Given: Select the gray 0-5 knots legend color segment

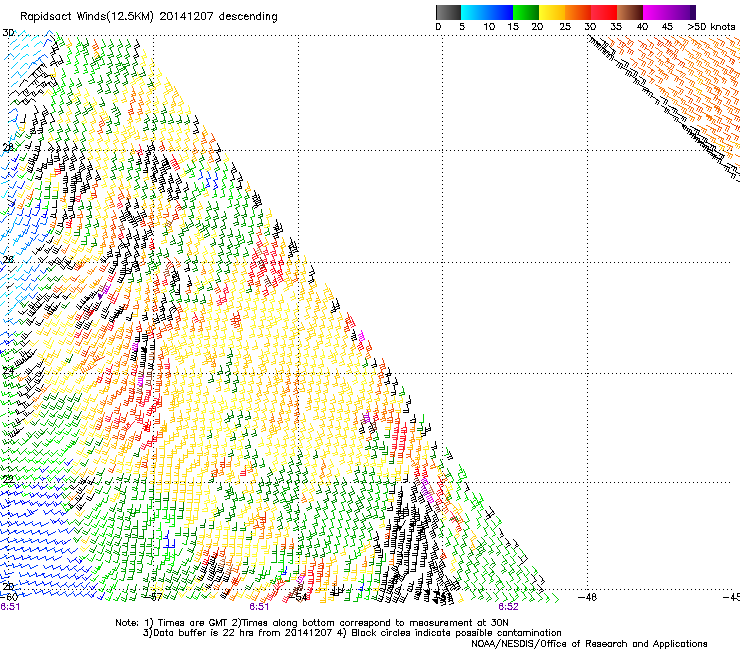Looking at the screenshot, I should click(x=448, y=12).
